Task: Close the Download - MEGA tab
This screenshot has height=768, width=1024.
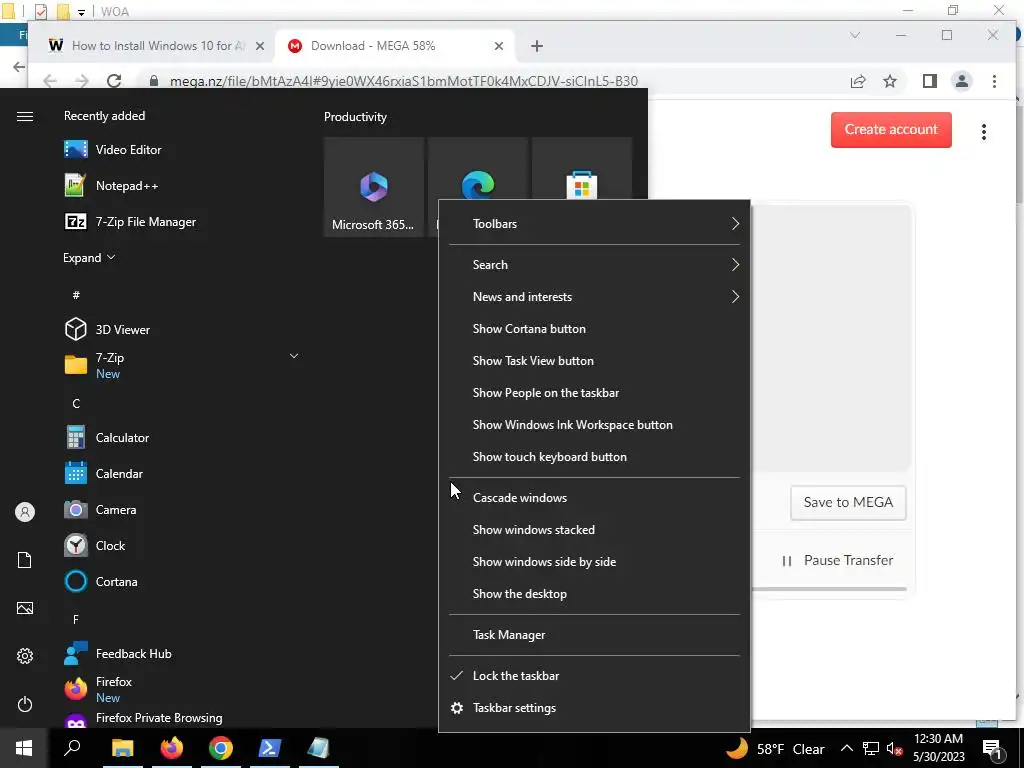Action: coord(498,46)
